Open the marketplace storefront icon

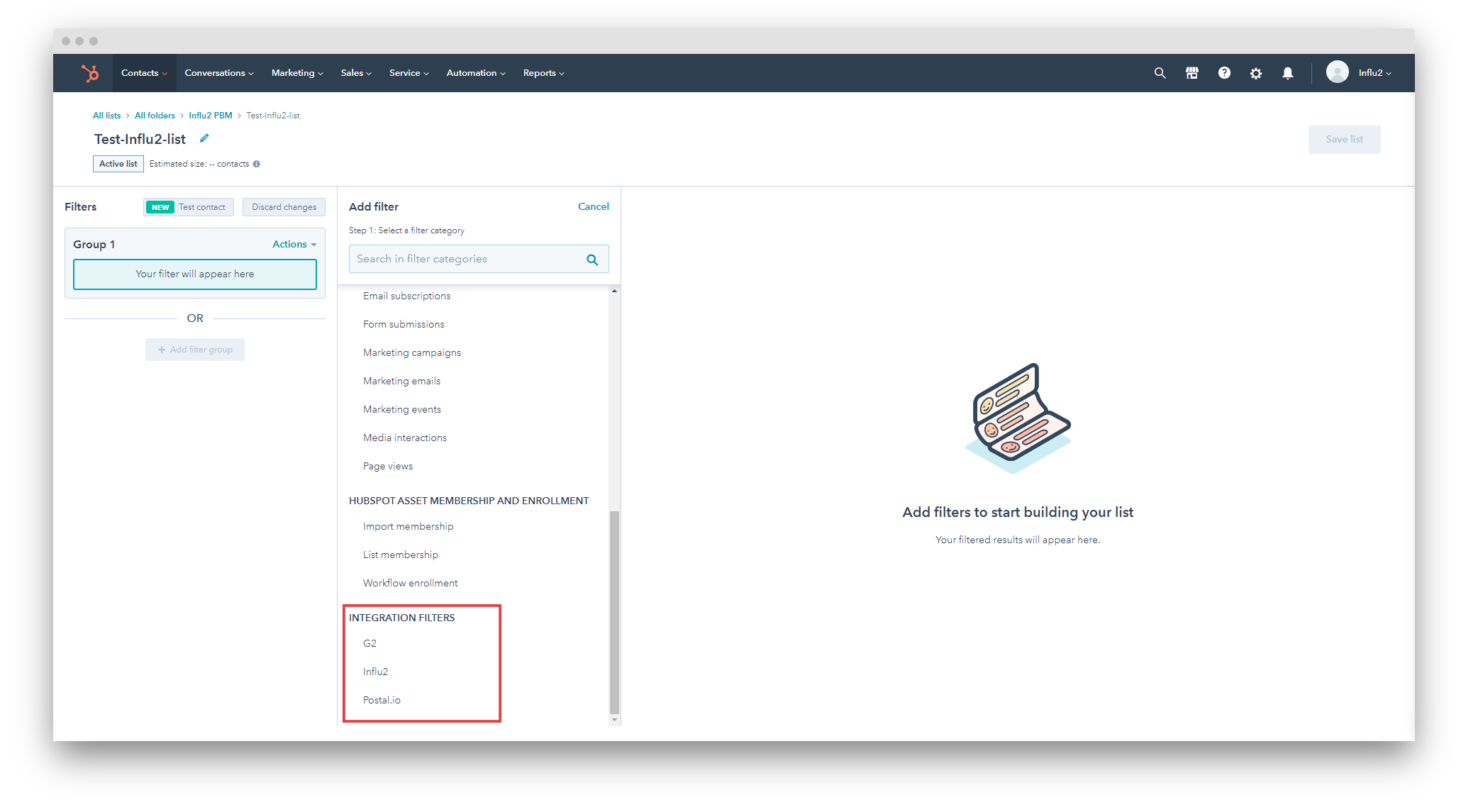tap(1191, 73)
